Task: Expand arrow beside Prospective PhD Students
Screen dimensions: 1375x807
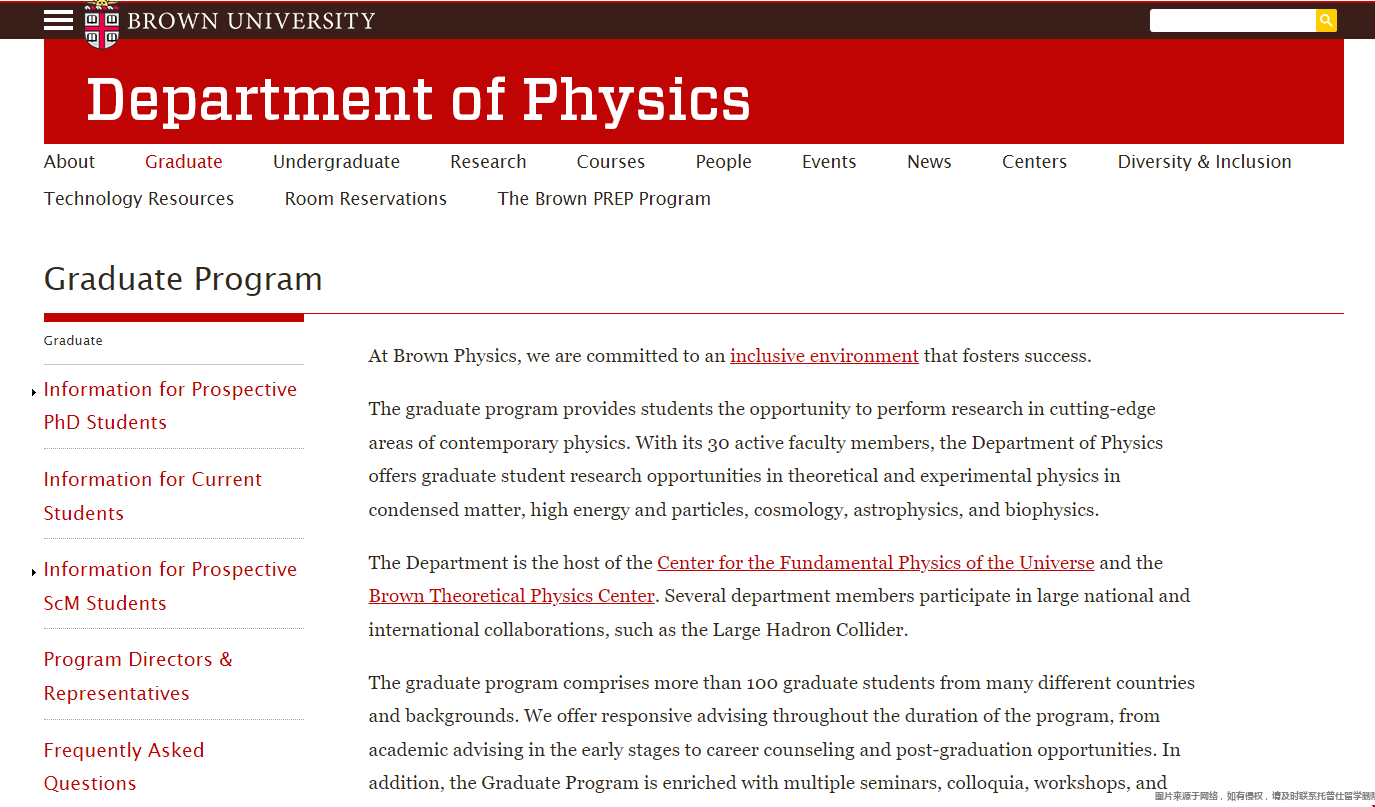Action: point(34,392)
